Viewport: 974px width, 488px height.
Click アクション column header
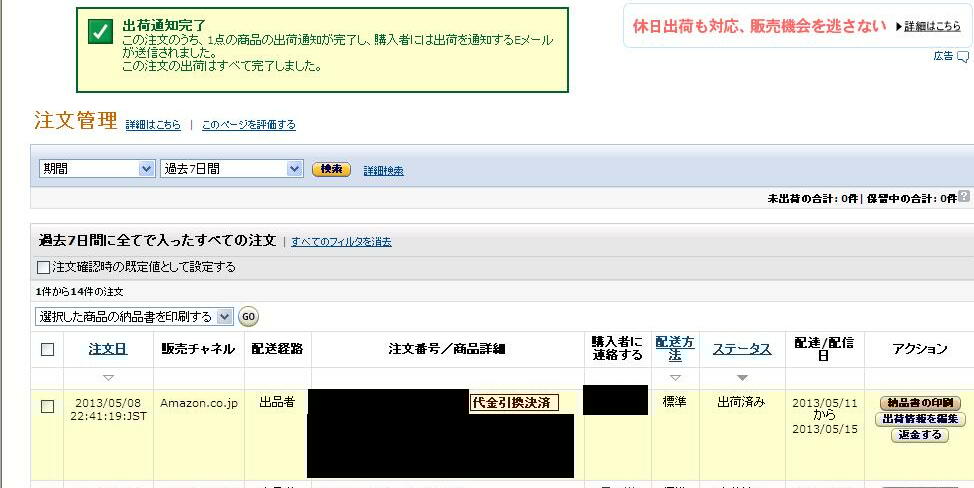[x=920, y=349]
